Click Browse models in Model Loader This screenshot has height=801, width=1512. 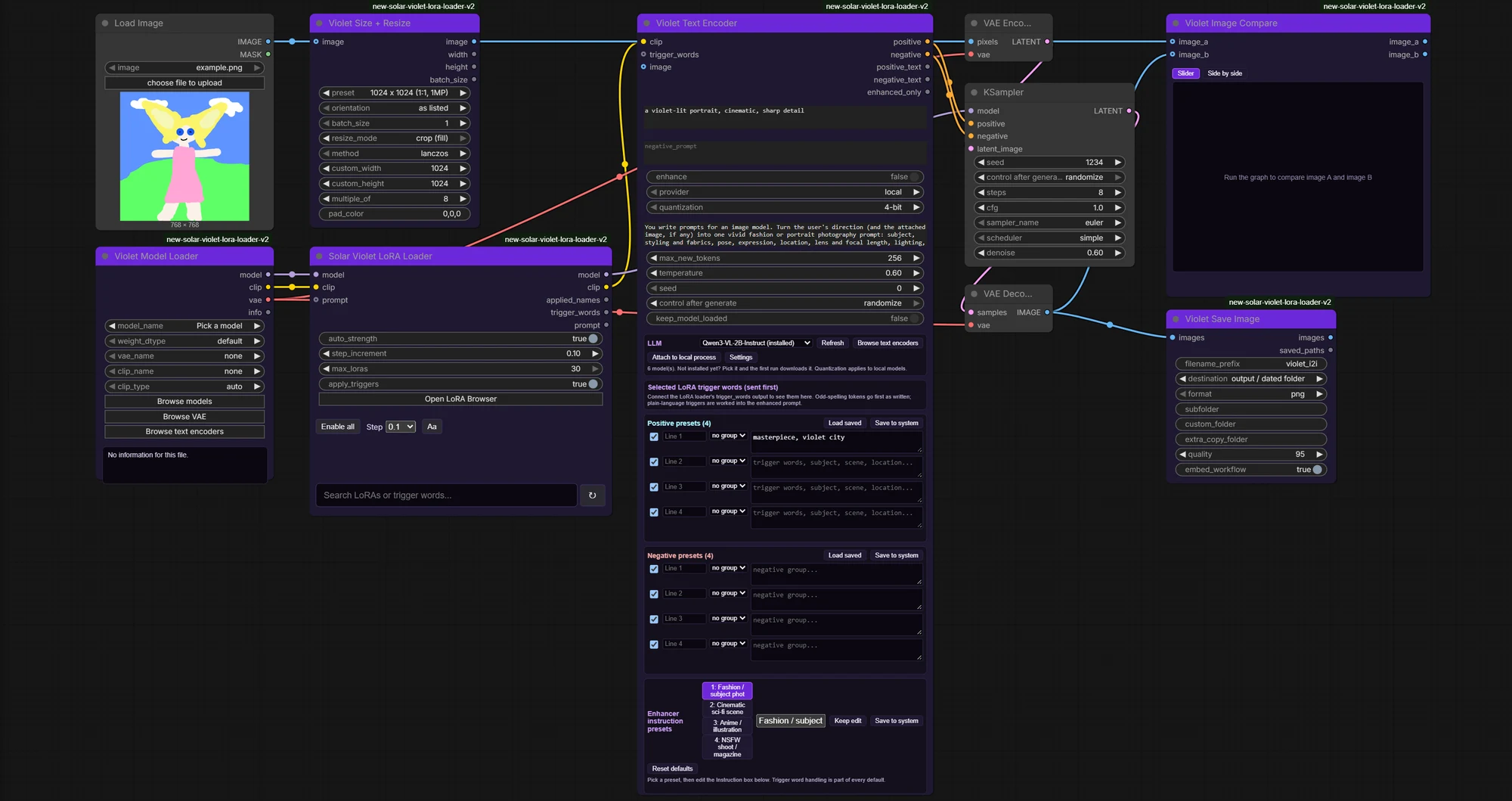click(x=184, y=402)
